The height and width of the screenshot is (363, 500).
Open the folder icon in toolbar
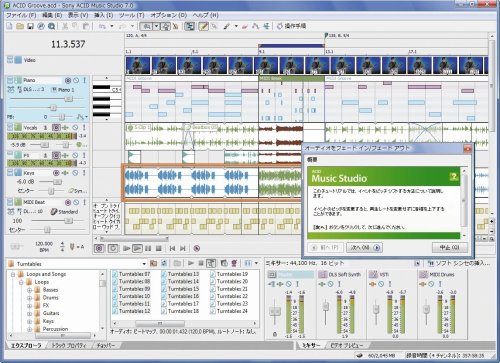(20, 26)
